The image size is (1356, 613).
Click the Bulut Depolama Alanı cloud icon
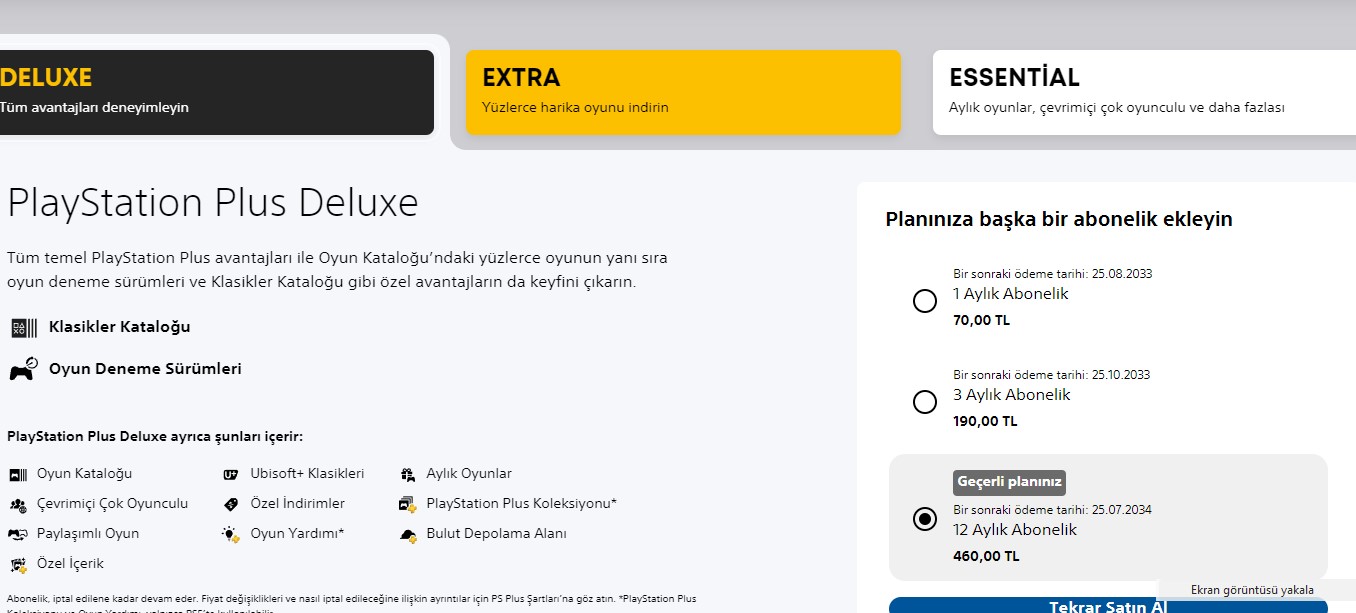click(x=407, y=534)
